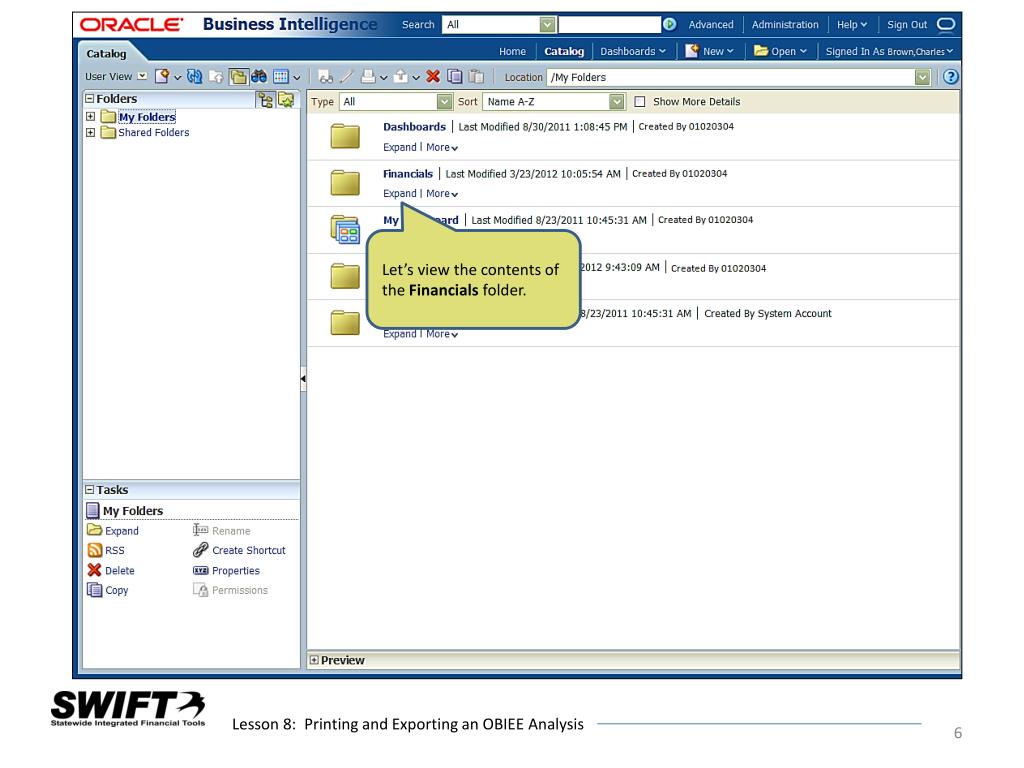The height and width of the screenshot is (768, 1024).
Task: Click the Copy task in Tasks pane
Action: (x=108, y=590)
